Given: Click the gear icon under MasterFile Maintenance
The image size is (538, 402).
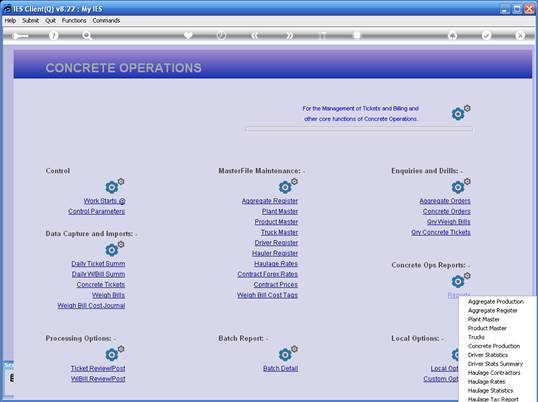Looking at the screenshot, I should click(x=288, y=186).
